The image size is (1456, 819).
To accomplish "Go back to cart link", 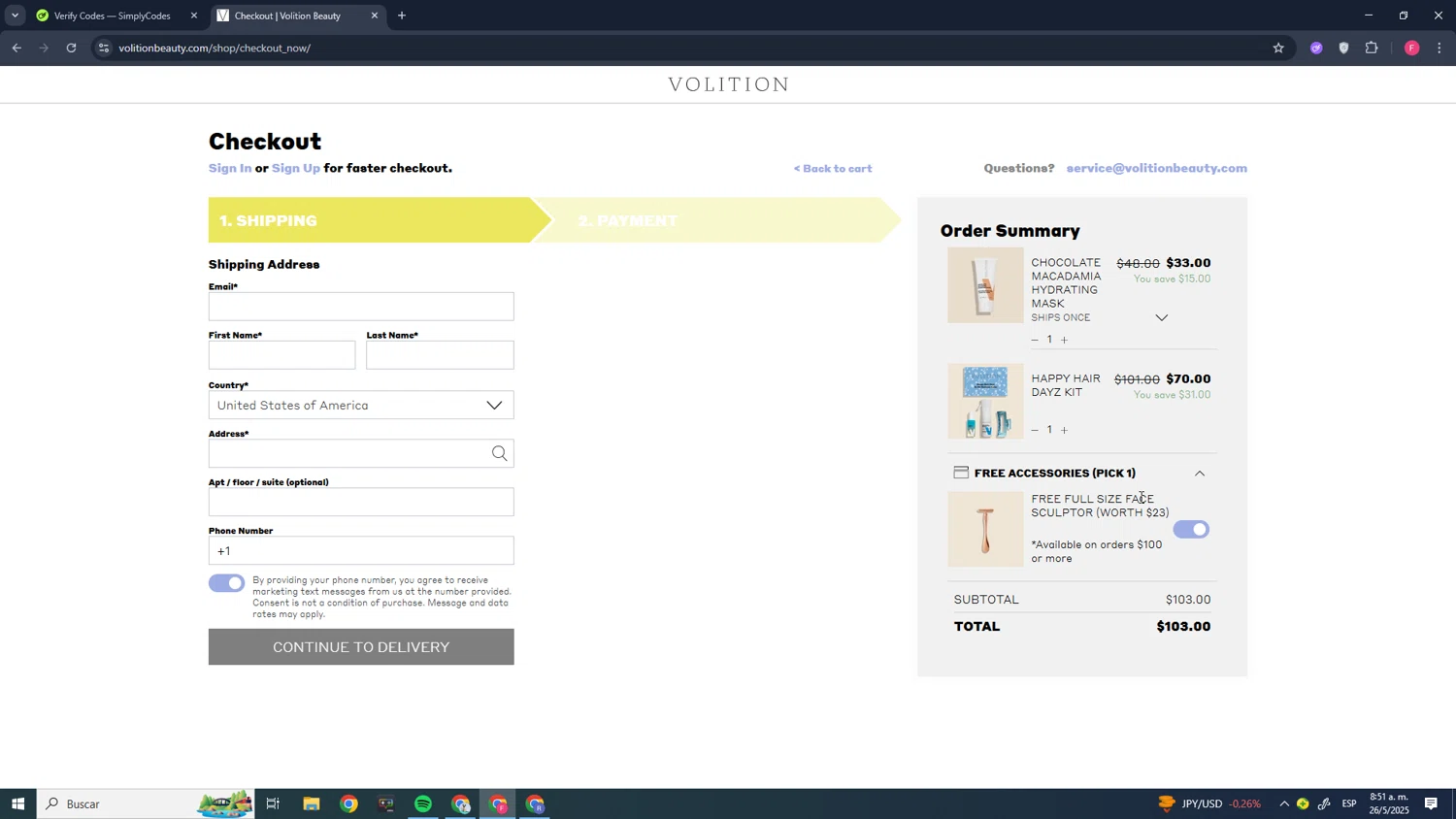I will coord(833,169).
